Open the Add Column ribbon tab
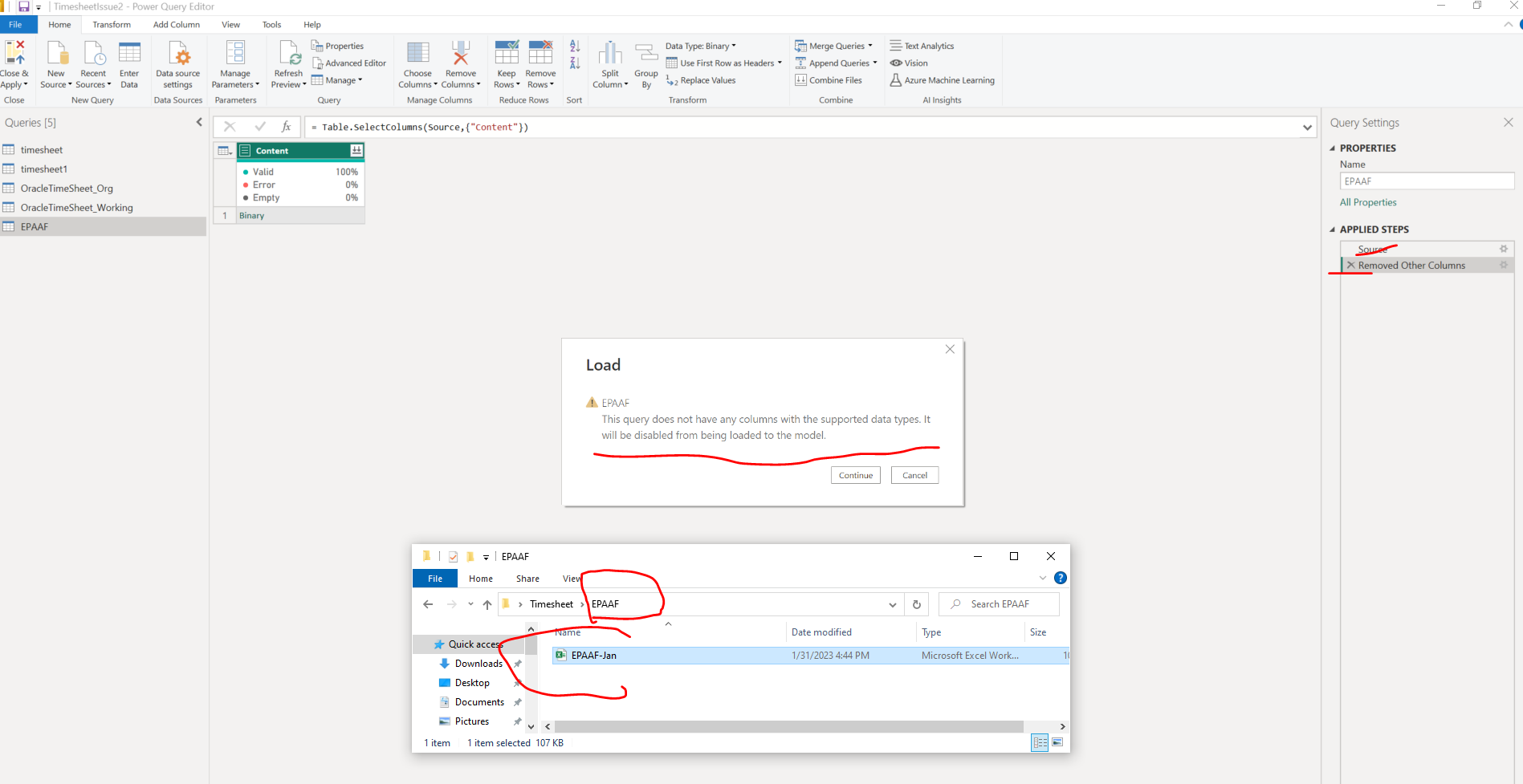This screenshot has width=1523, height=784. [x=177, y=25]
